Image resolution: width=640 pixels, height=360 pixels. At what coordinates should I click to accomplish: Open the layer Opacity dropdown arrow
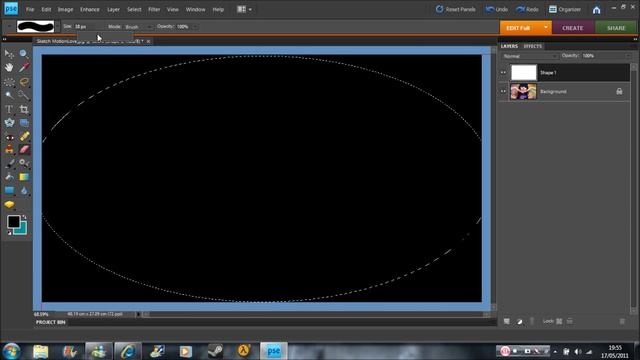[628, 56]
